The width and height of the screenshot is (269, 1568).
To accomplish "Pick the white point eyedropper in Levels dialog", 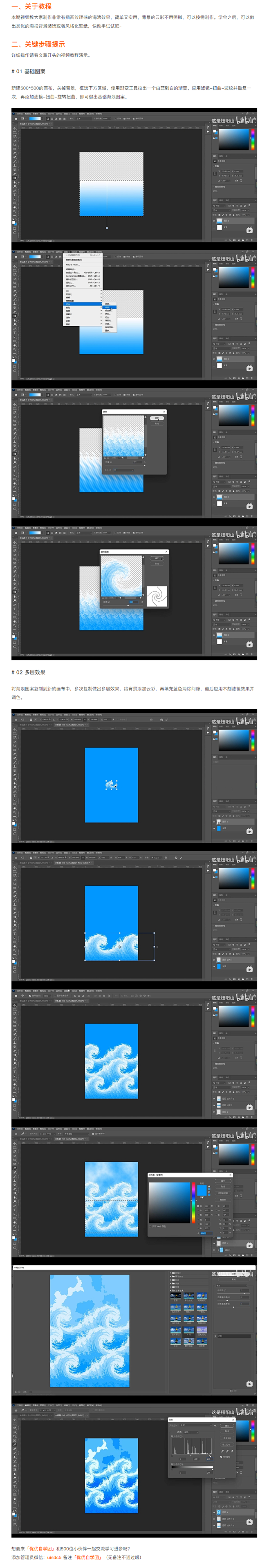I will (232, 1452).
